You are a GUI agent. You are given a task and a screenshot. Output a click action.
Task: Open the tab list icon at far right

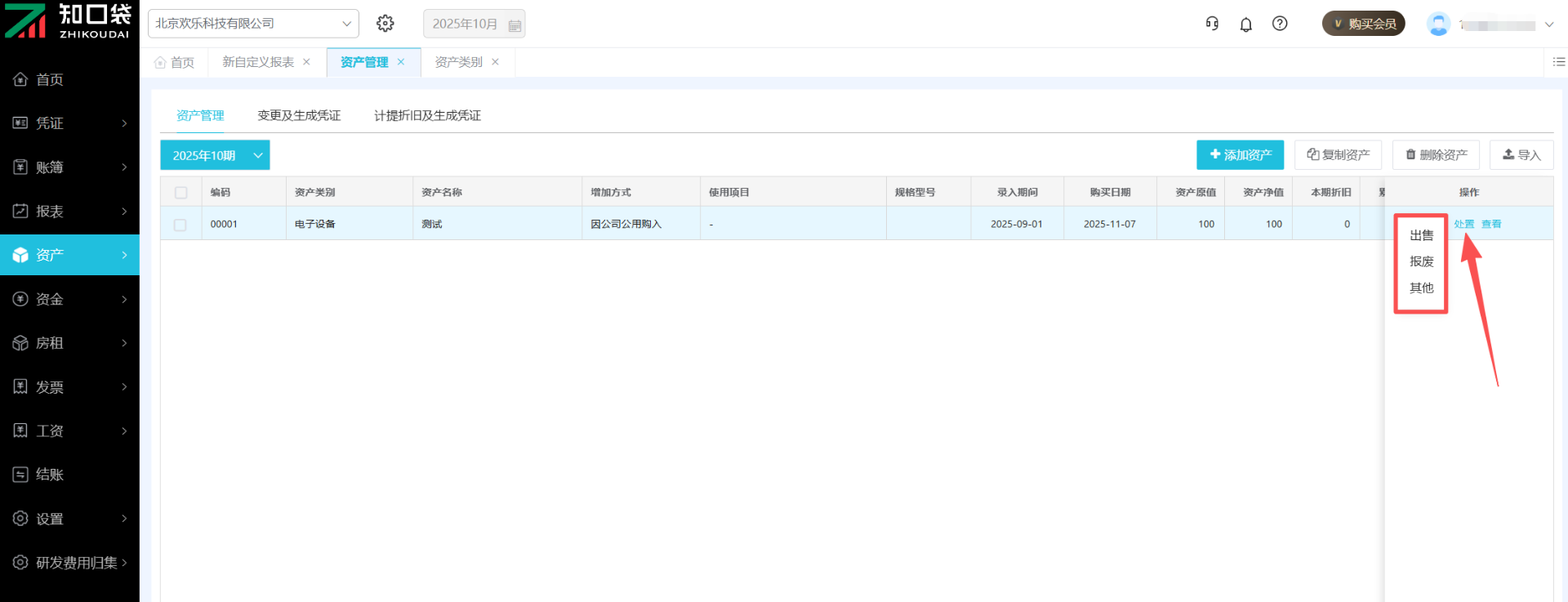tap(1558, 62)
